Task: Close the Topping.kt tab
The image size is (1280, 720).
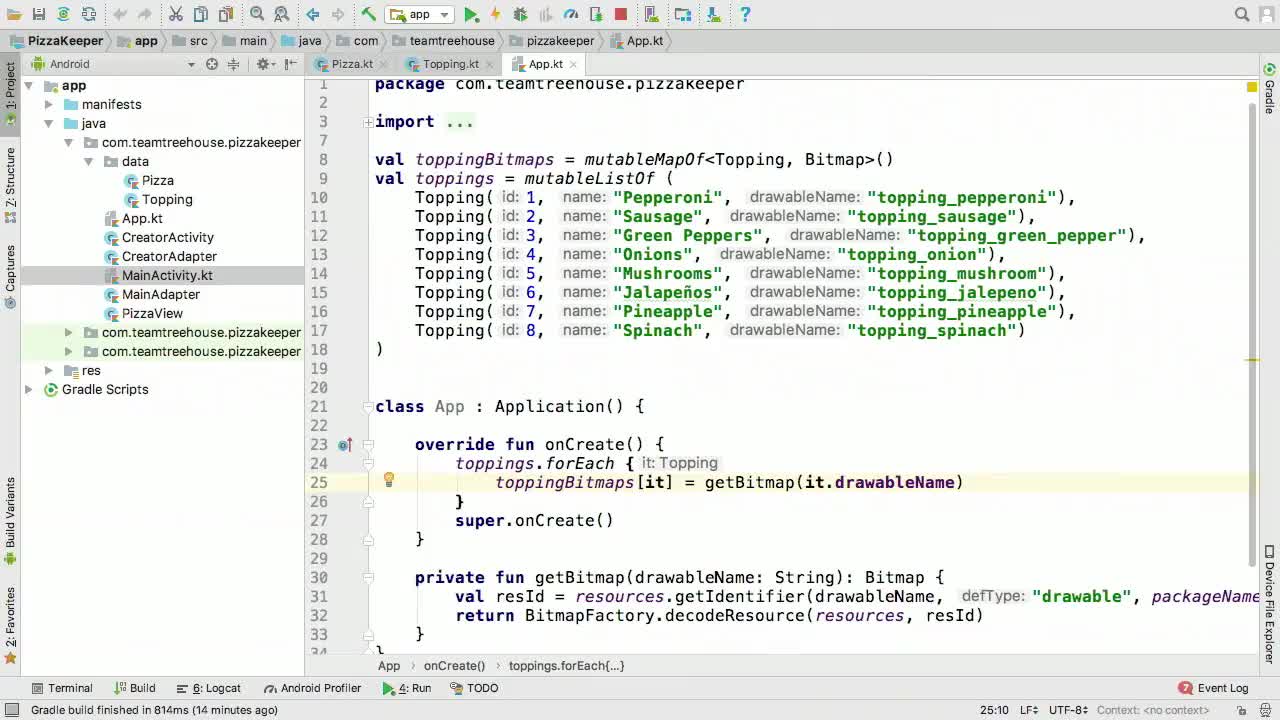Action: click(491, 65)
